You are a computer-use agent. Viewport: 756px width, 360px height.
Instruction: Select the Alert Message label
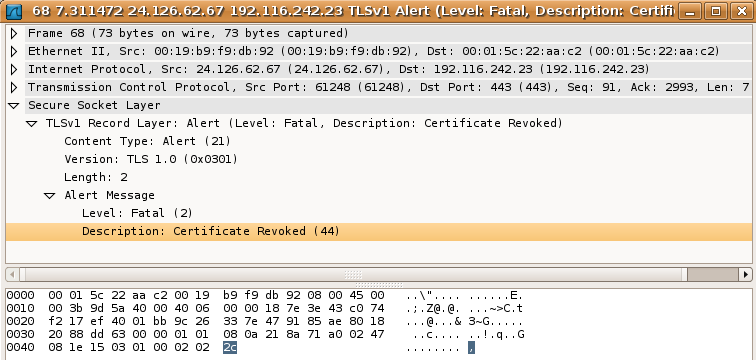(x=109, y=195)
